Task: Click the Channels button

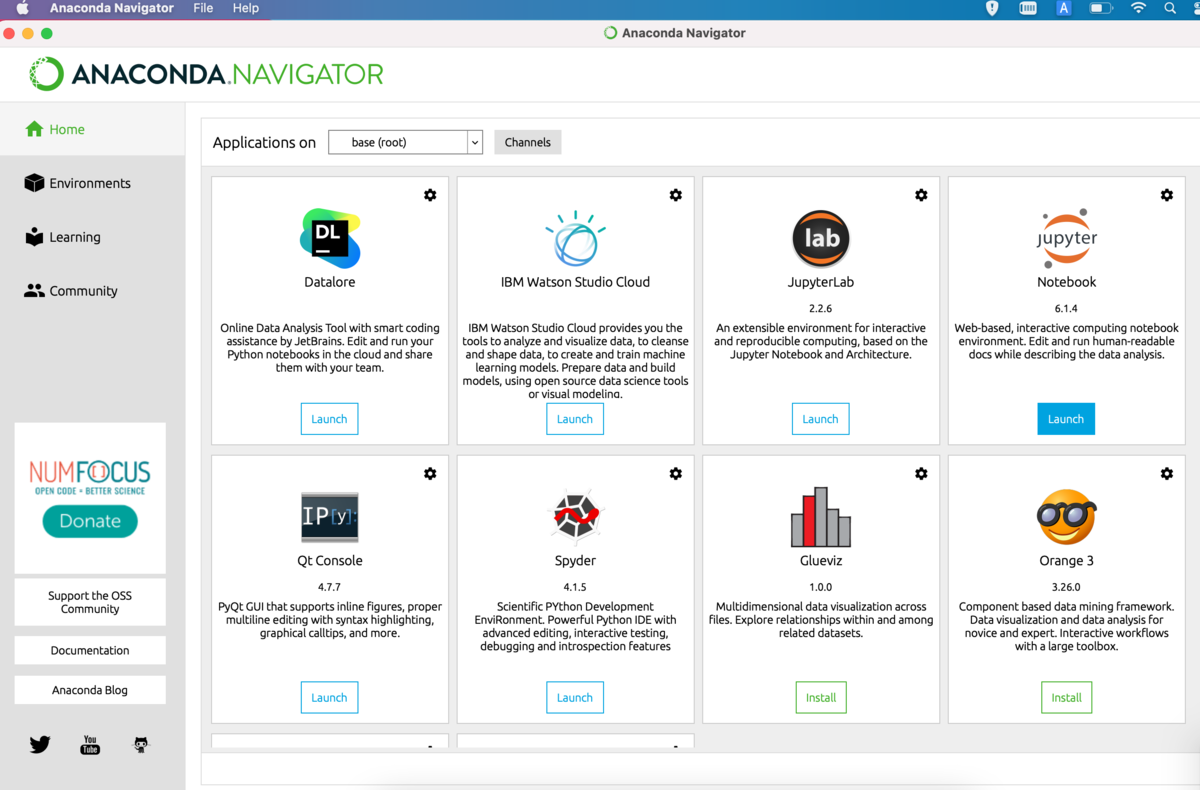Action: pos(528,142)
